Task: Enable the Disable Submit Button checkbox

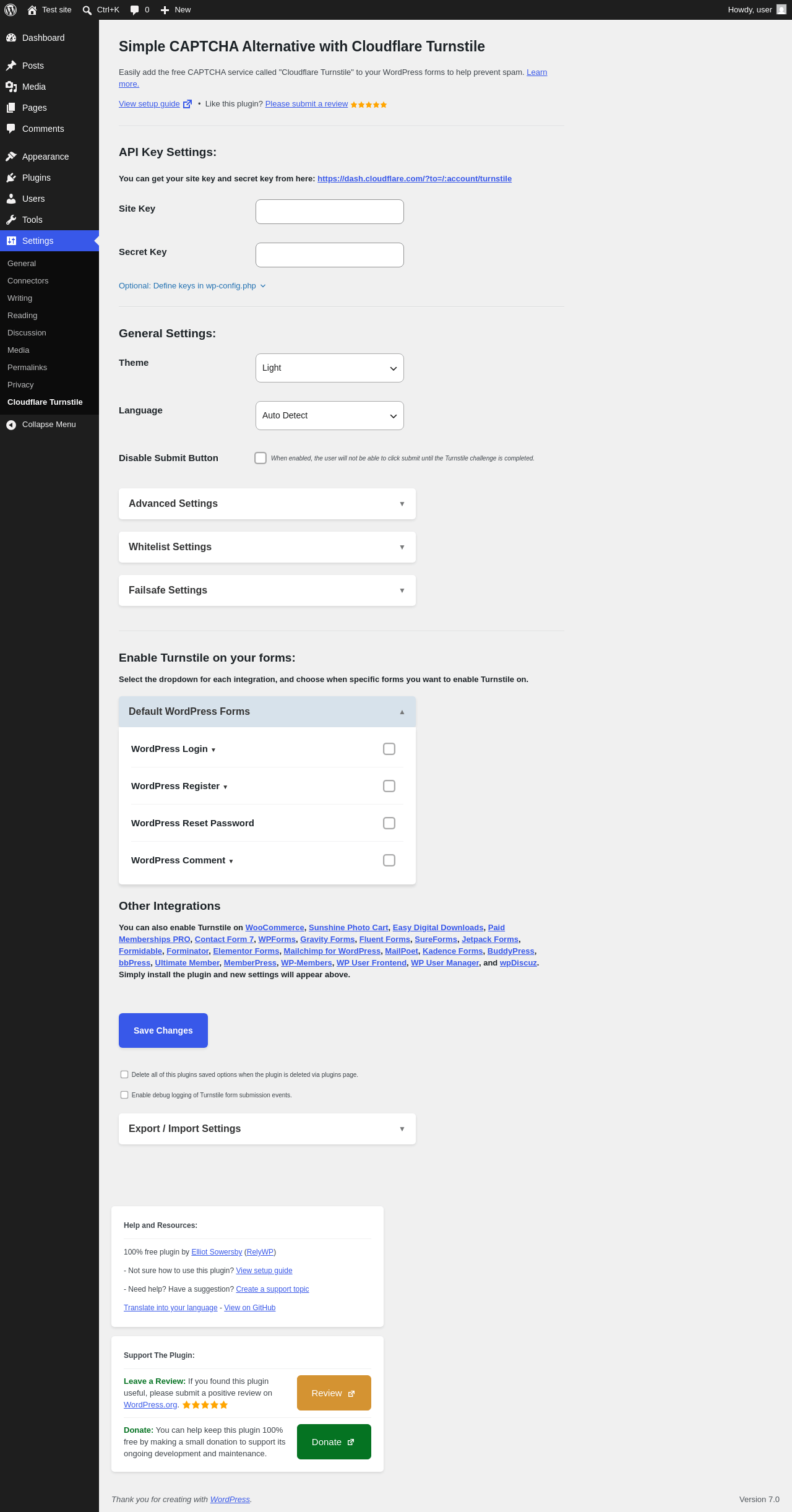Action: point(260,458)
